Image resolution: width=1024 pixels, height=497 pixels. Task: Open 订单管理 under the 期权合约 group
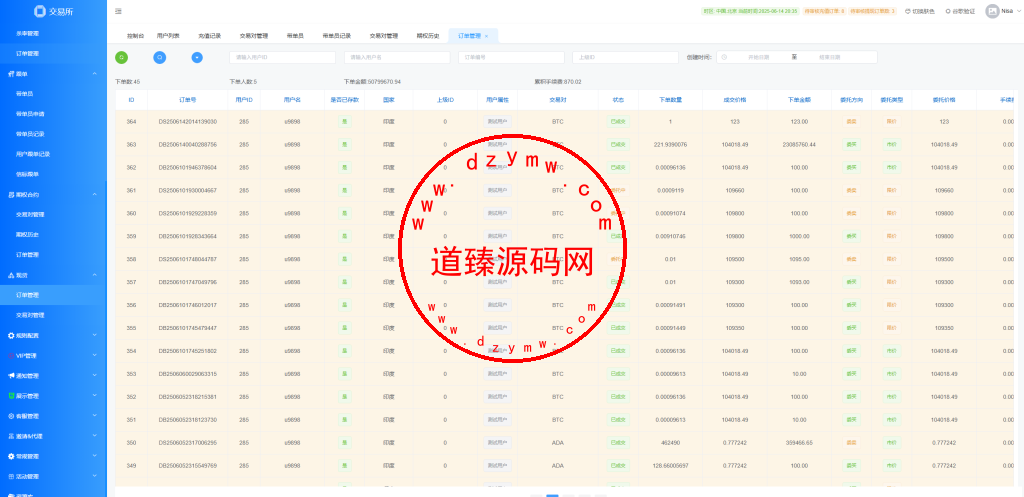(27, 255)
